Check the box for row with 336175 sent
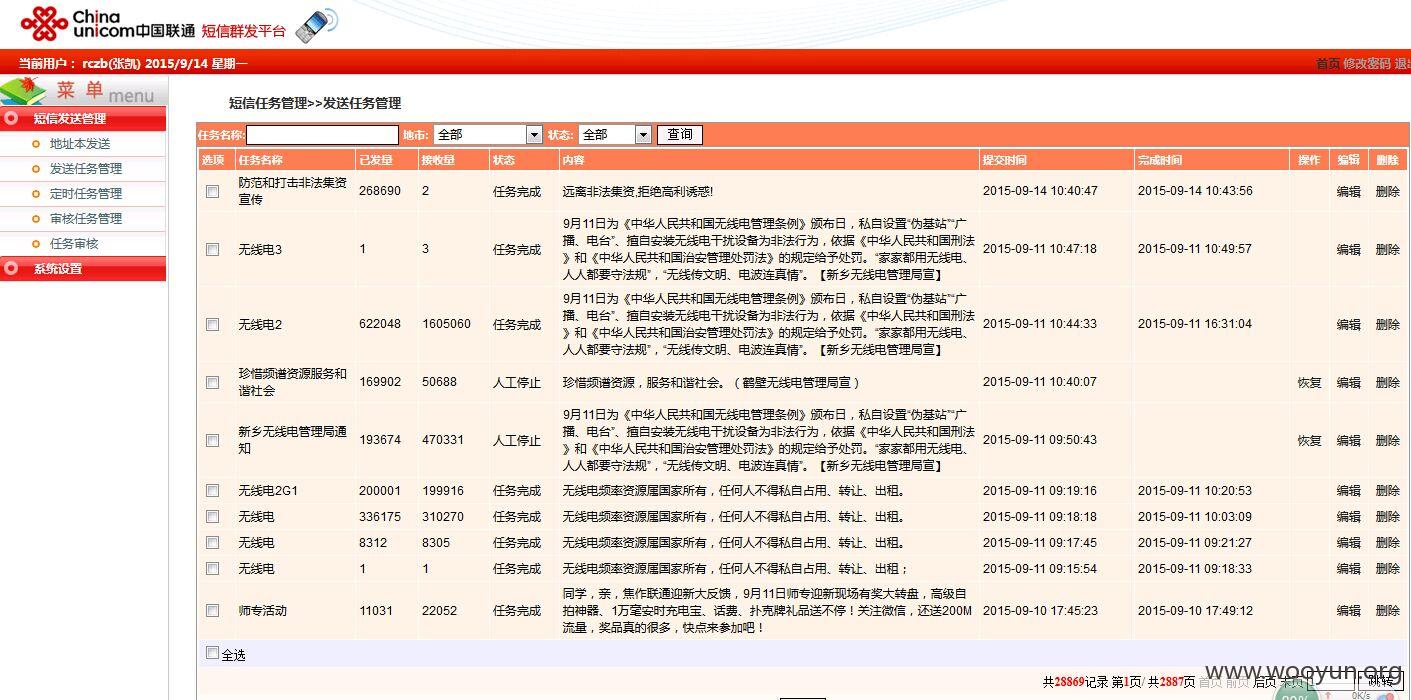The height and width of the screenshot is (700, 1411). click(212, 516)
